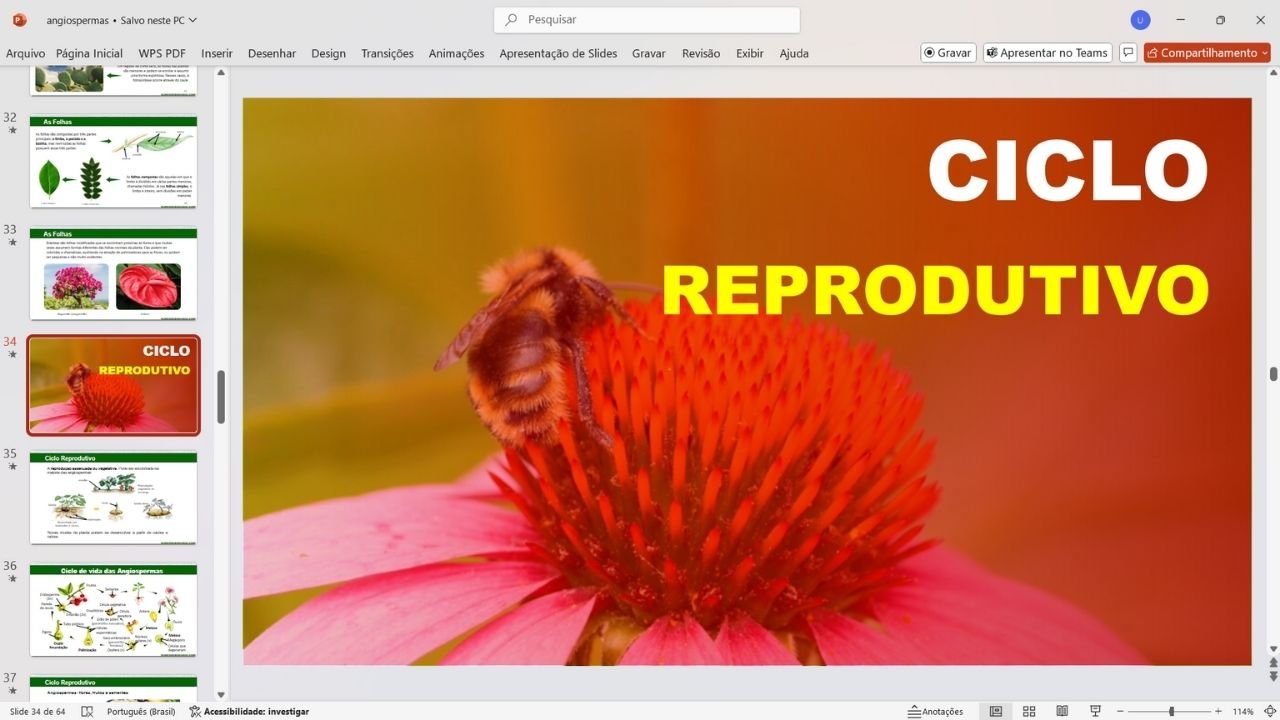Open the file name save-location dropdown
Image resolution: width=1280 pixels, height=720 pixels.
click(193, 20)
